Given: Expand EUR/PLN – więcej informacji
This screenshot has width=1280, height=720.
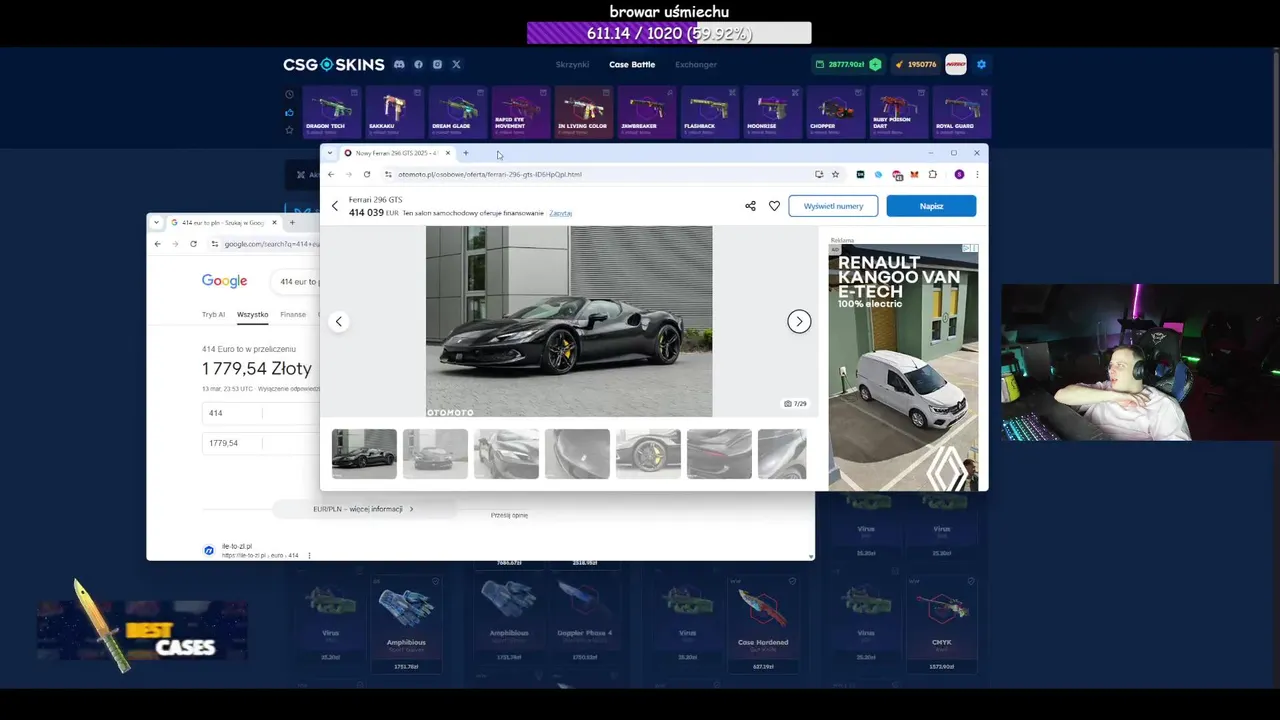Looking at the screenshot, I should point(363,509).
